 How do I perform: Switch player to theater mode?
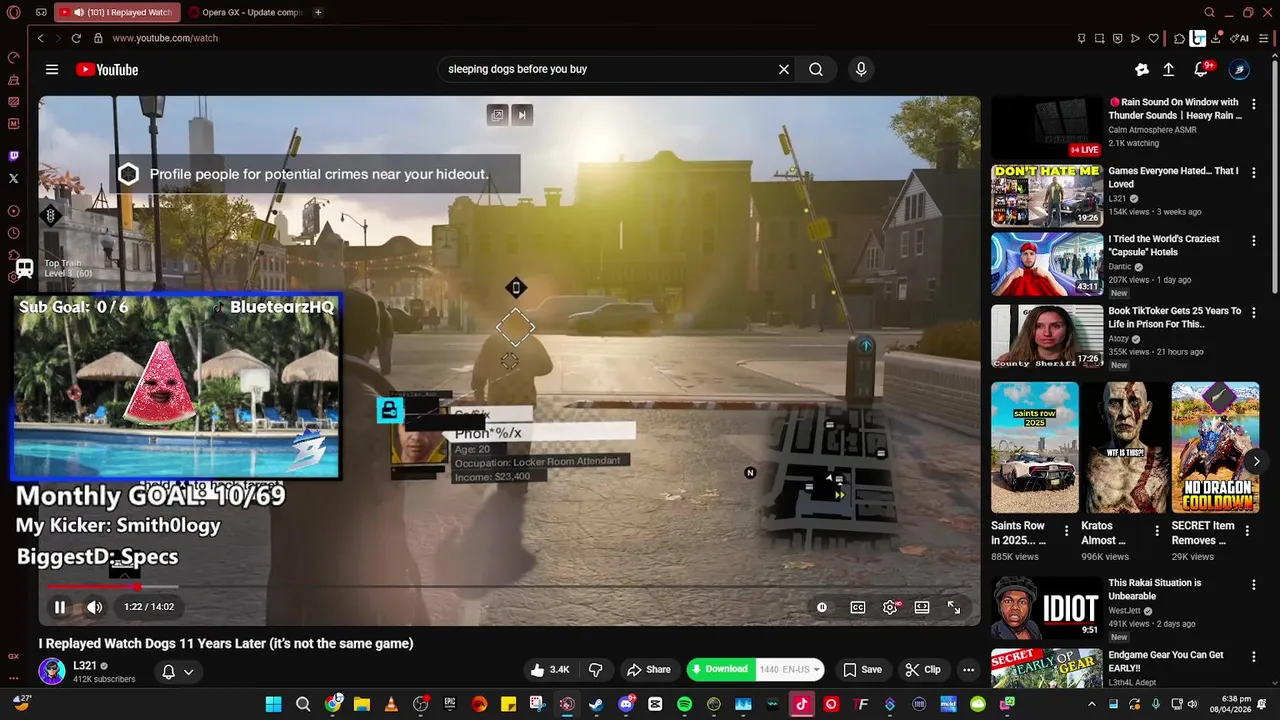coord(922,607)
